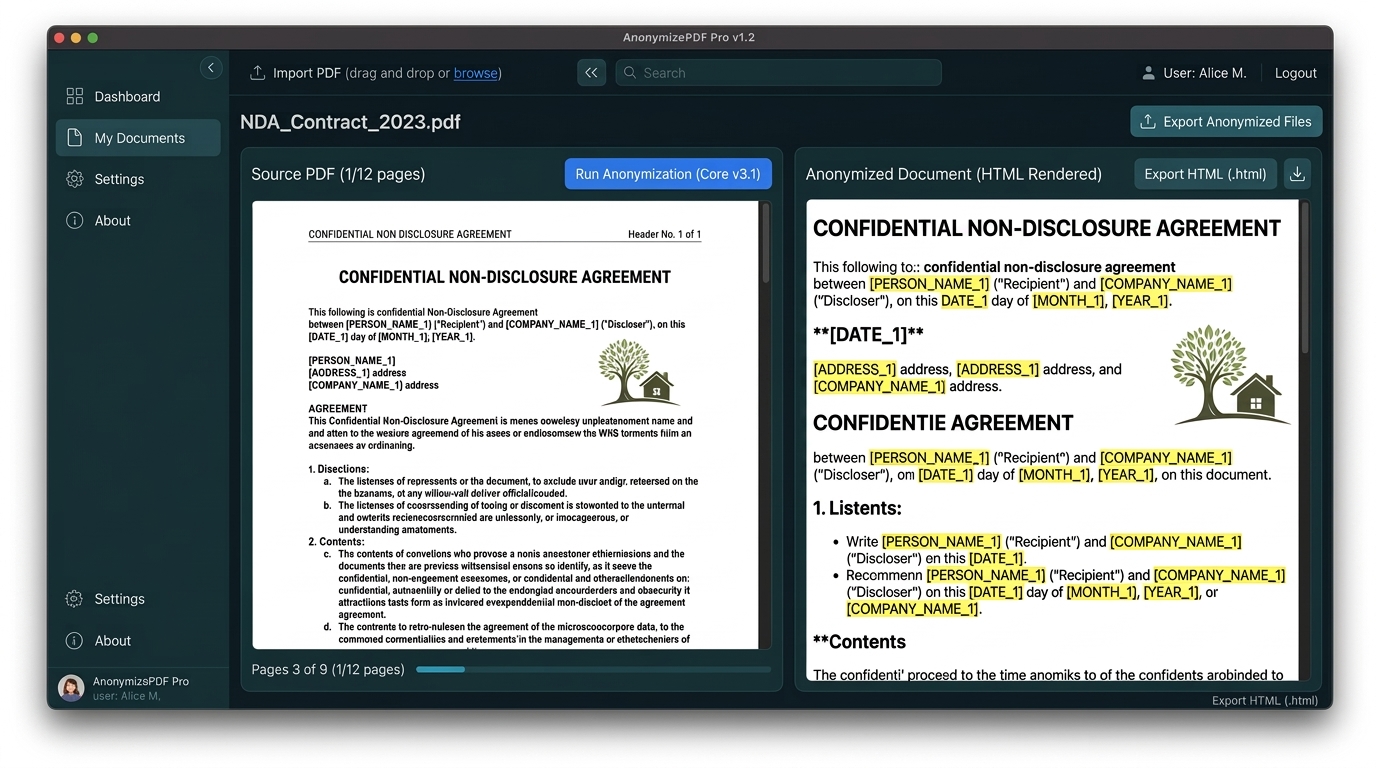1376x768 pixels.
Task: Open the User: Alice M. account entry
Action: pyautogui.click(x=1194, y=73)
